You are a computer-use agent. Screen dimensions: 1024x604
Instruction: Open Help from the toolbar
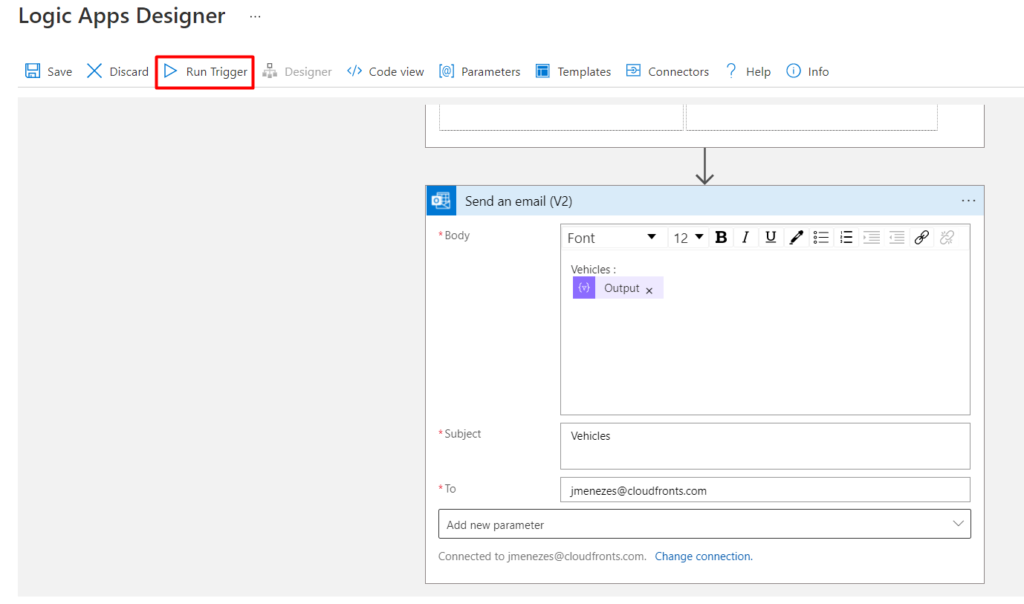[748, 71]
